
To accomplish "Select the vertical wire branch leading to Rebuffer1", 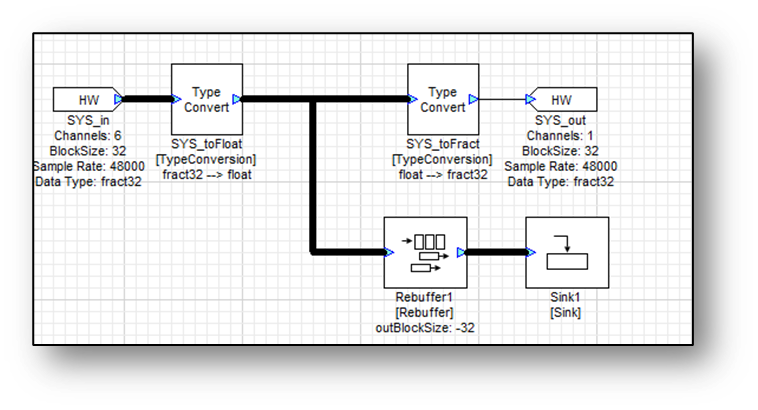I will pos(314,180).
